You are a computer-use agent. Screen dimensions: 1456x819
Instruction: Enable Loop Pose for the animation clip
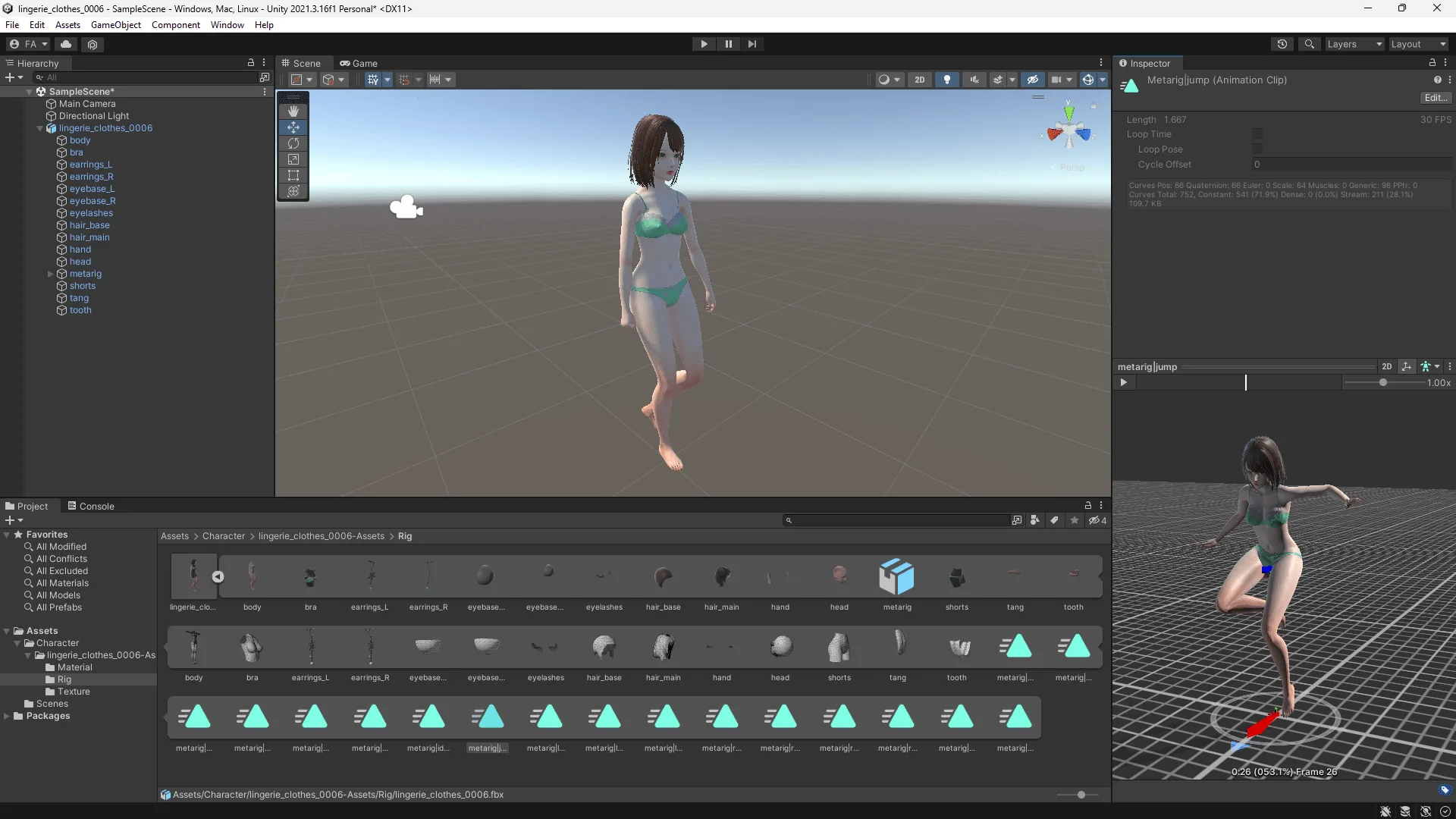tap(1257, 149)
